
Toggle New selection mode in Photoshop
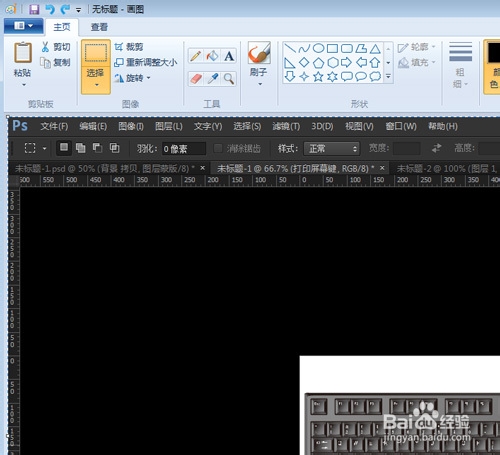coord(64,147)
